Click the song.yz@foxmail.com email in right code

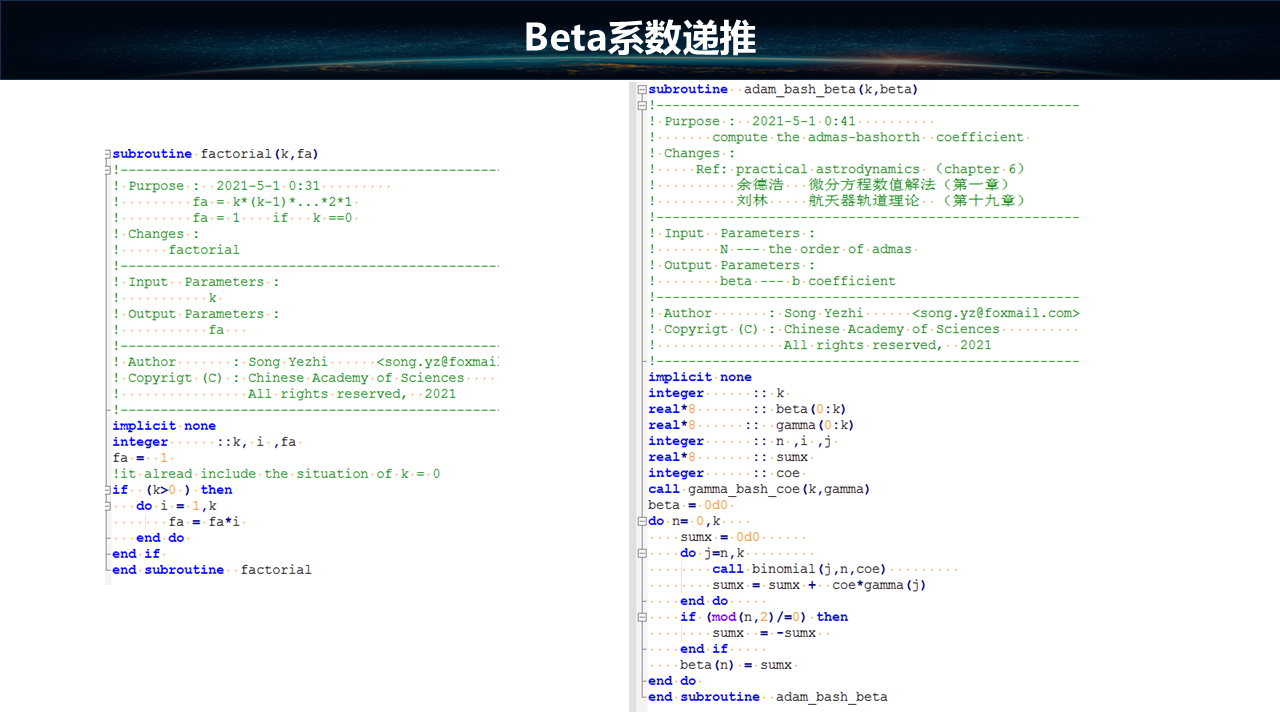(x=995, y=313)
